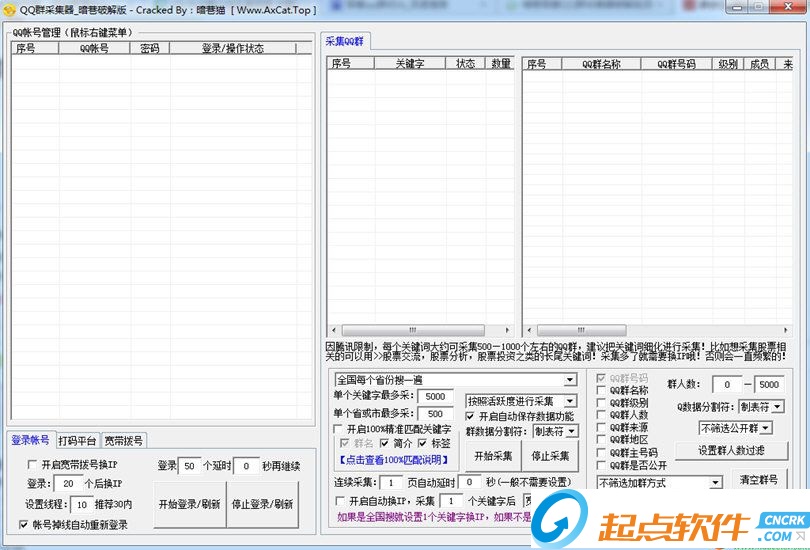810x550 pixels.
Task: Toggle the 标签 checkbox
Action: tap(423, 443)
